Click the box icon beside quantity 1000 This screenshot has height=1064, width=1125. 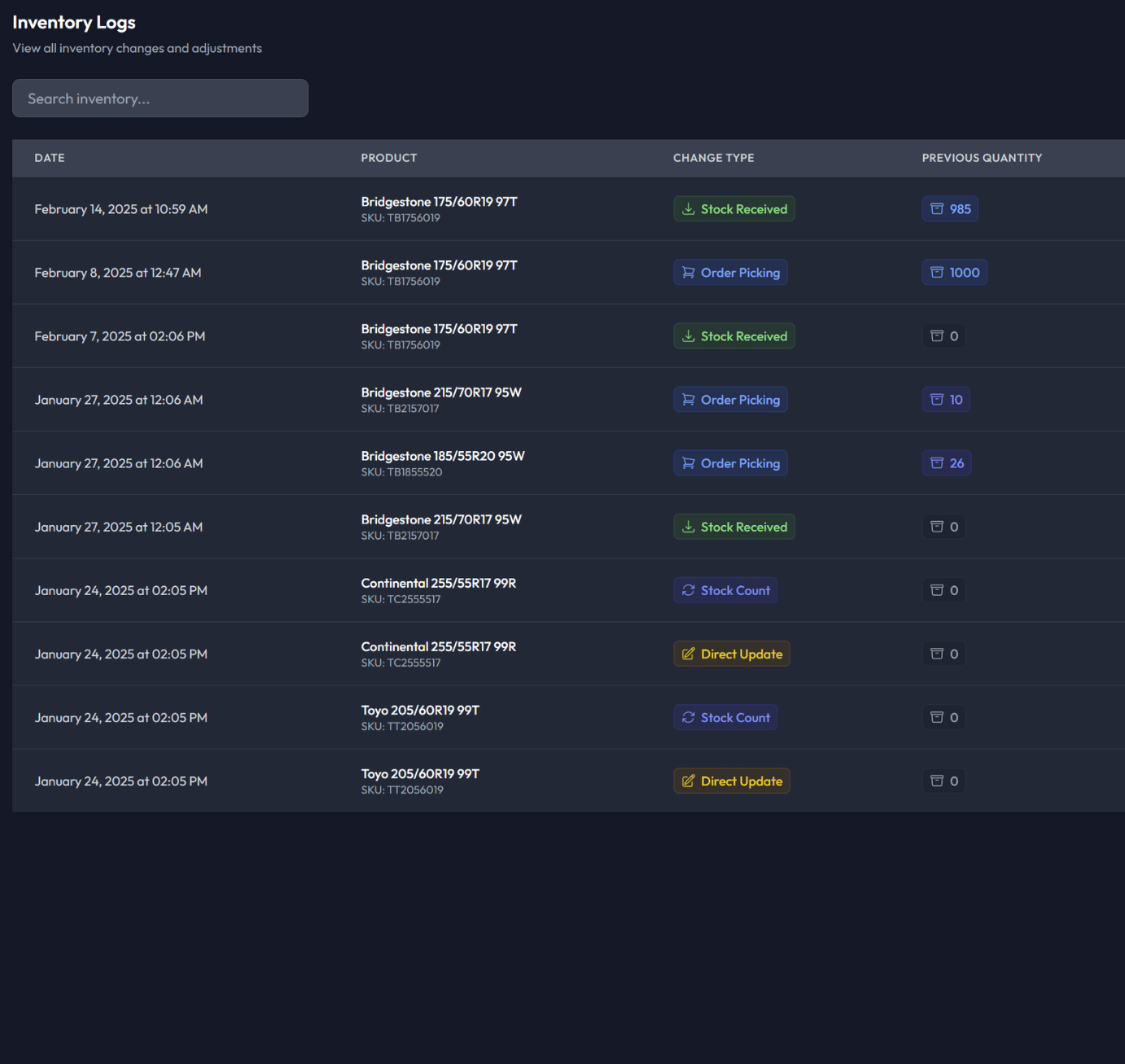[x=937, y=273]
